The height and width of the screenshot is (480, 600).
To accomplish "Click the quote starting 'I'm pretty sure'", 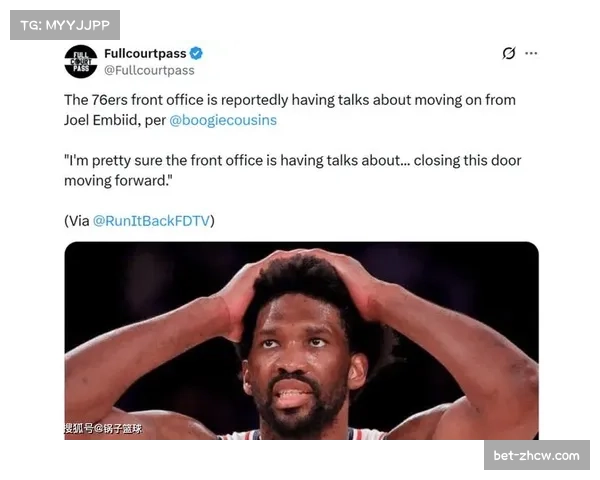I will [x=293, y=170].
